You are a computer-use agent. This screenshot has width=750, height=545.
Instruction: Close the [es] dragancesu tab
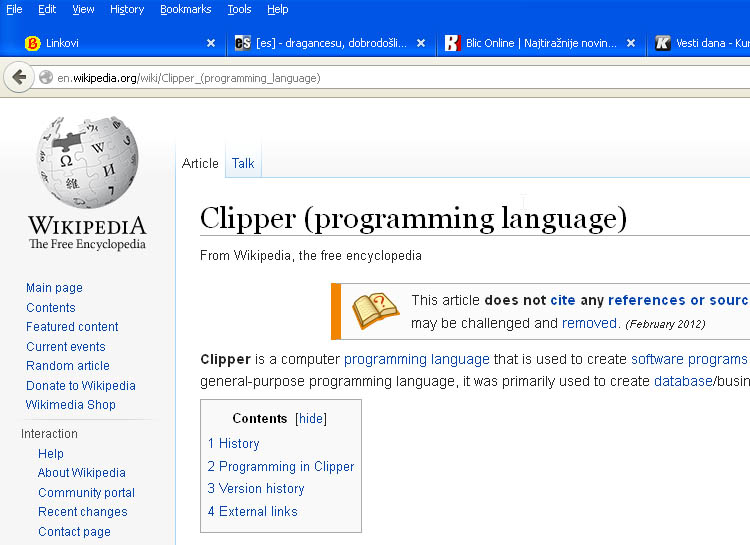point(421,43)
